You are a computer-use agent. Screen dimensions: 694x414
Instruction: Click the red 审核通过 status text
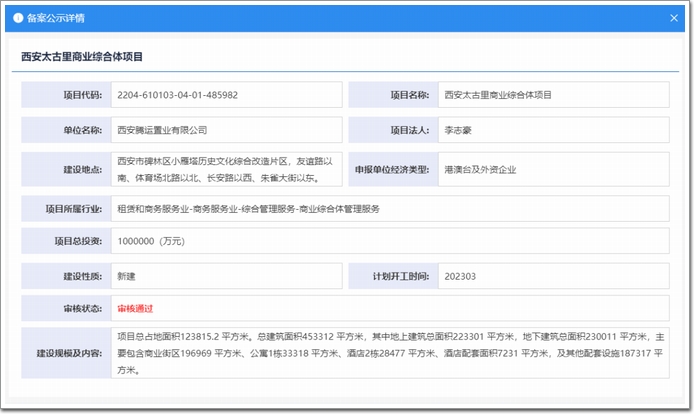[135, 308]
